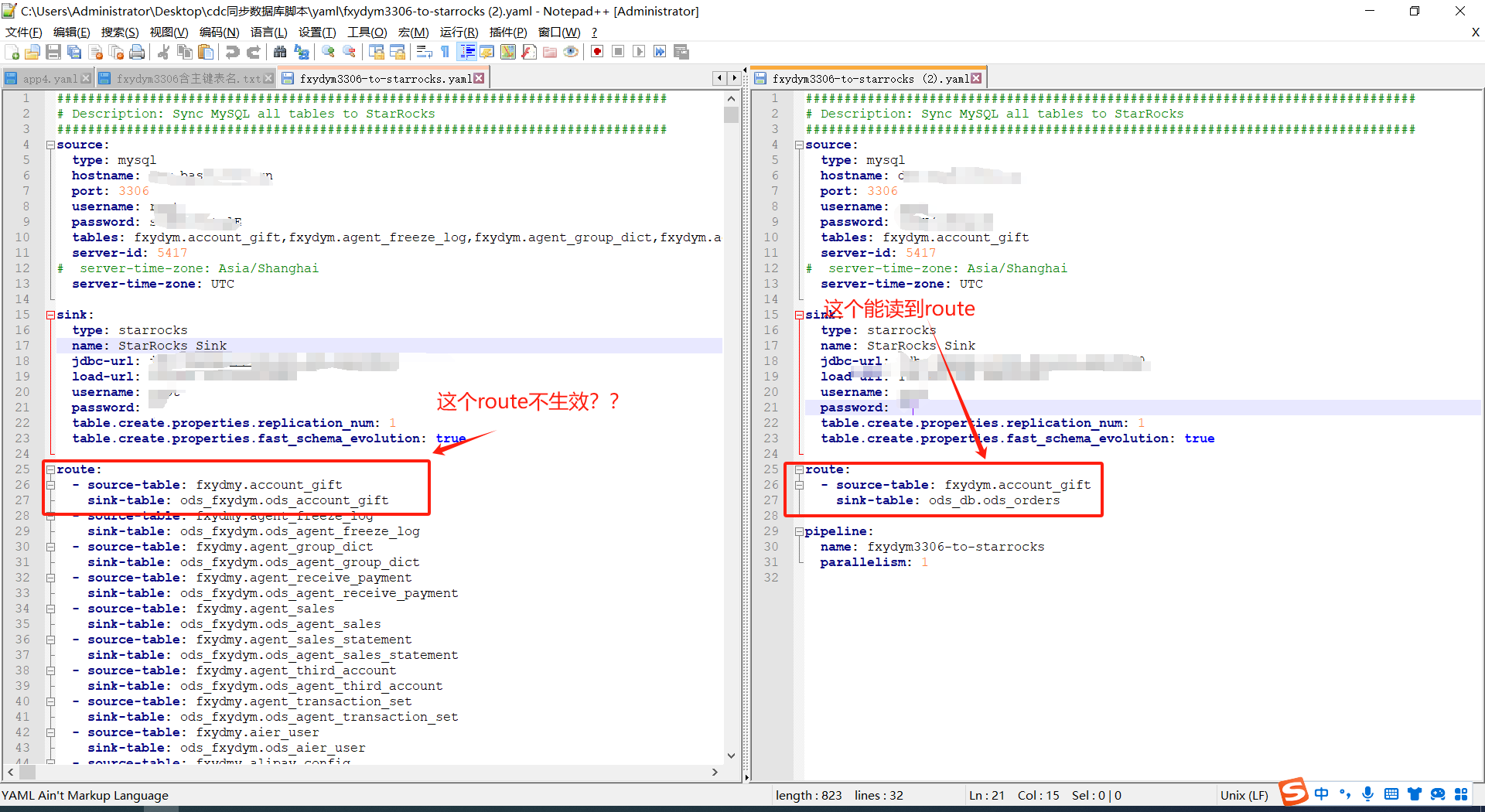Click the Close All documents icon
Image resolution: width=1485 pixels, height=812 pixels.
(117, 52)
